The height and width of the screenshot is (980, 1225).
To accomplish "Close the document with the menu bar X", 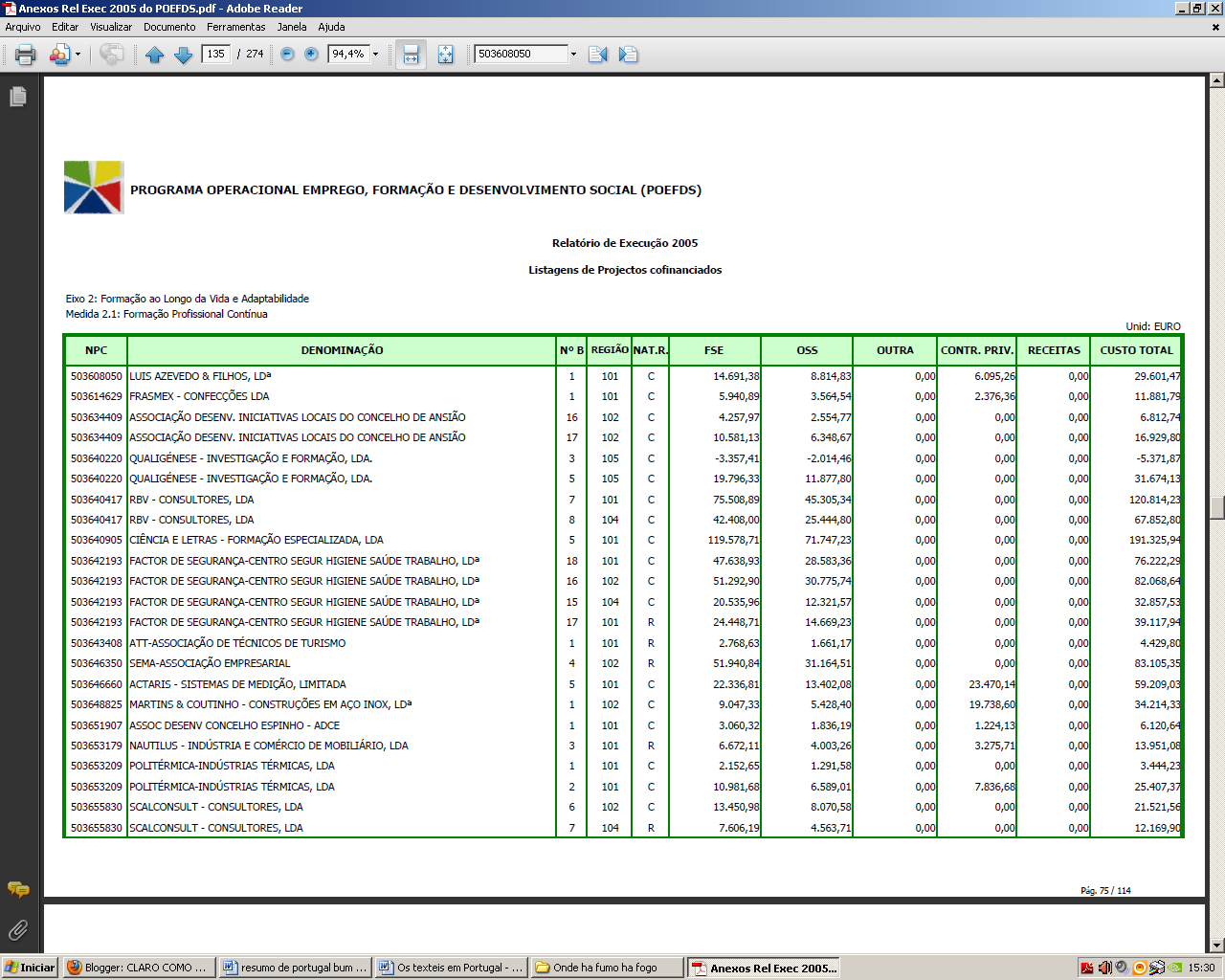I will point(1216,27).
